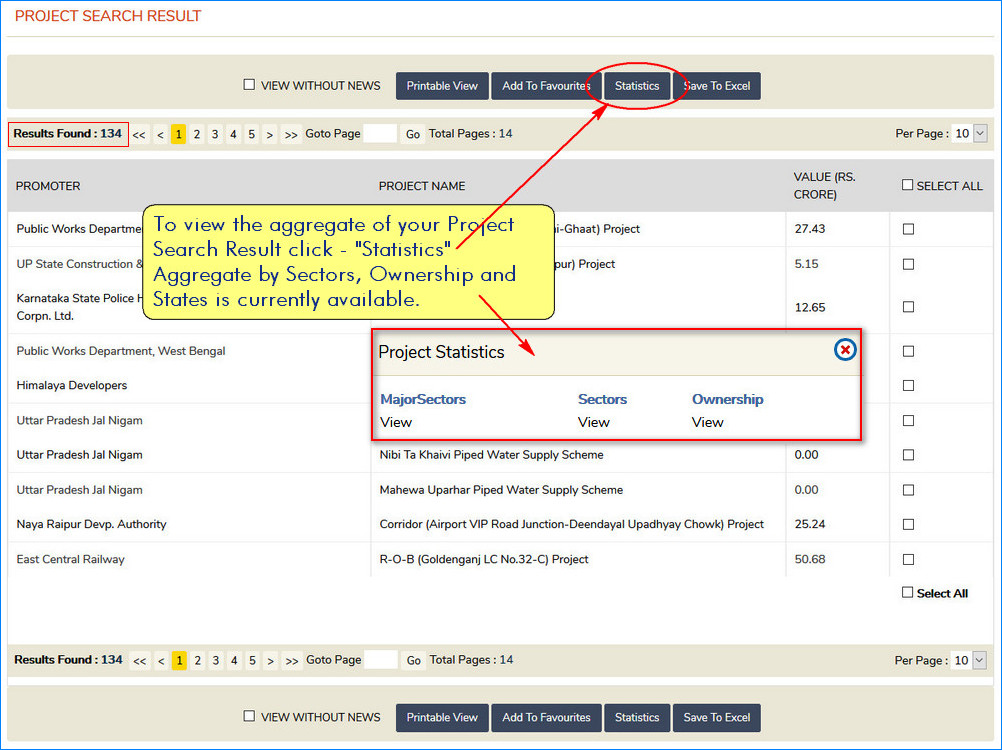Close the Project Statistics popup
Screen dimensions: 1002x750
846,349
